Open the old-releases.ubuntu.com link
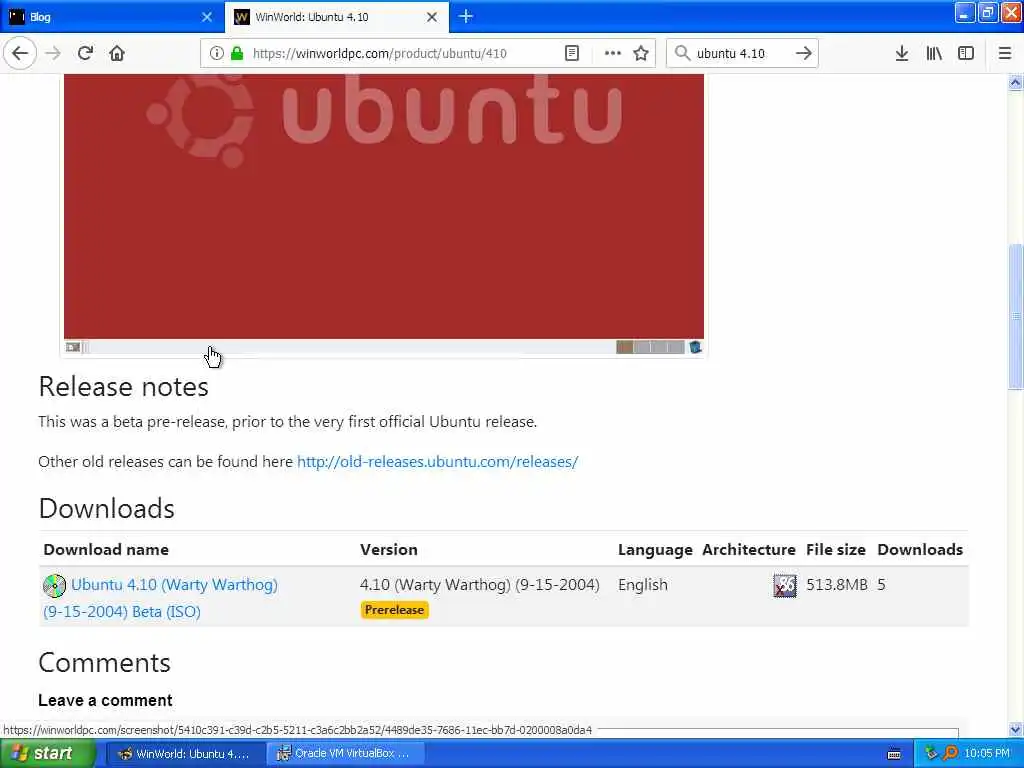 click(438, 462)
